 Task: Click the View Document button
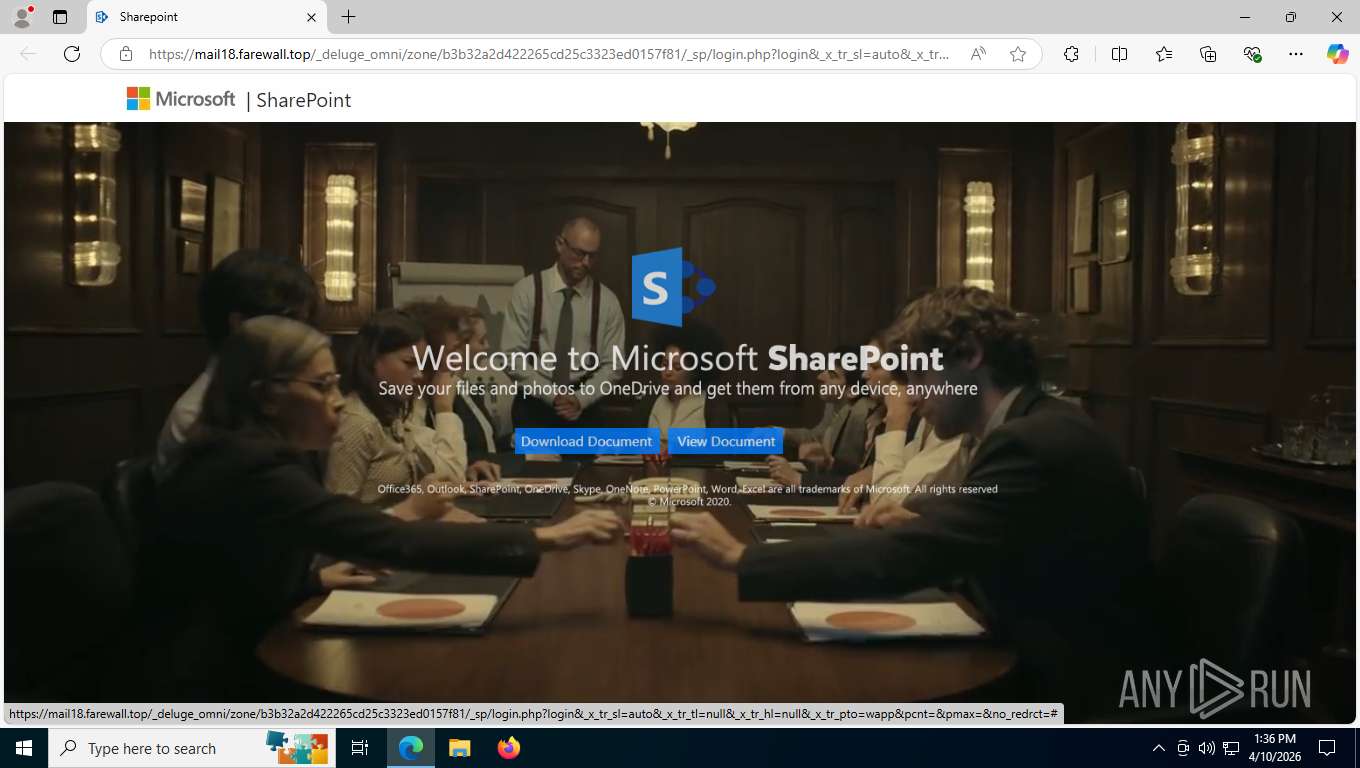click(x=726, y=441)
